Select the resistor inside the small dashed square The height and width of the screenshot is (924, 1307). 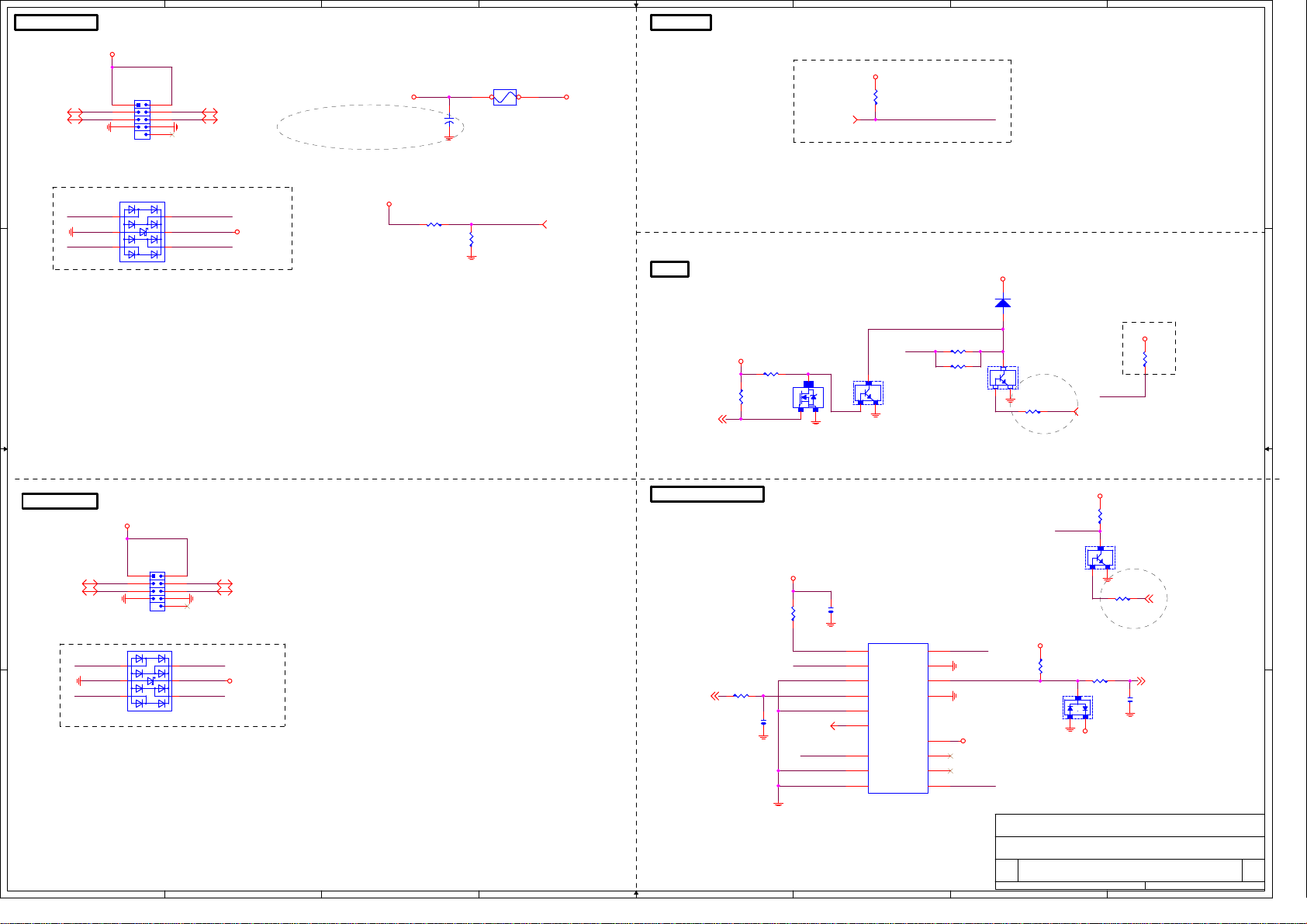[x=1145, y=358]
